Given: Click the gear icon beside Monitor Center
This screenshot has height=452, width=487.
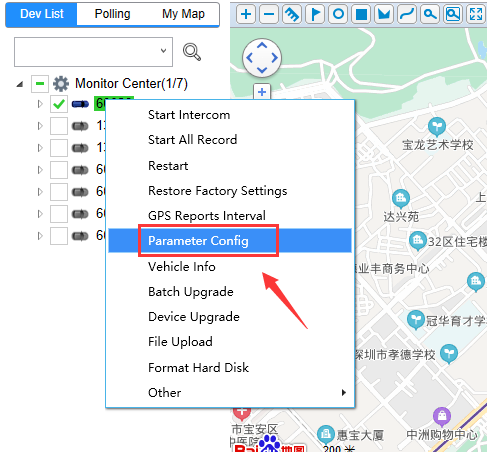Looking at the screenshot, I should [x=61, y=84].
